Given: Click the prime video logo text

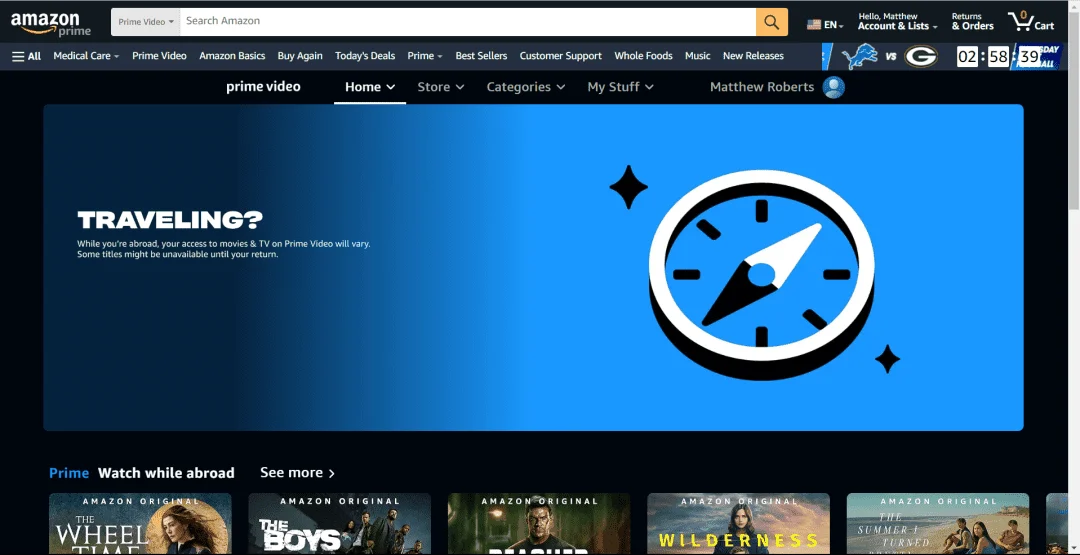Looking at the screenshot, I should 263,87.
